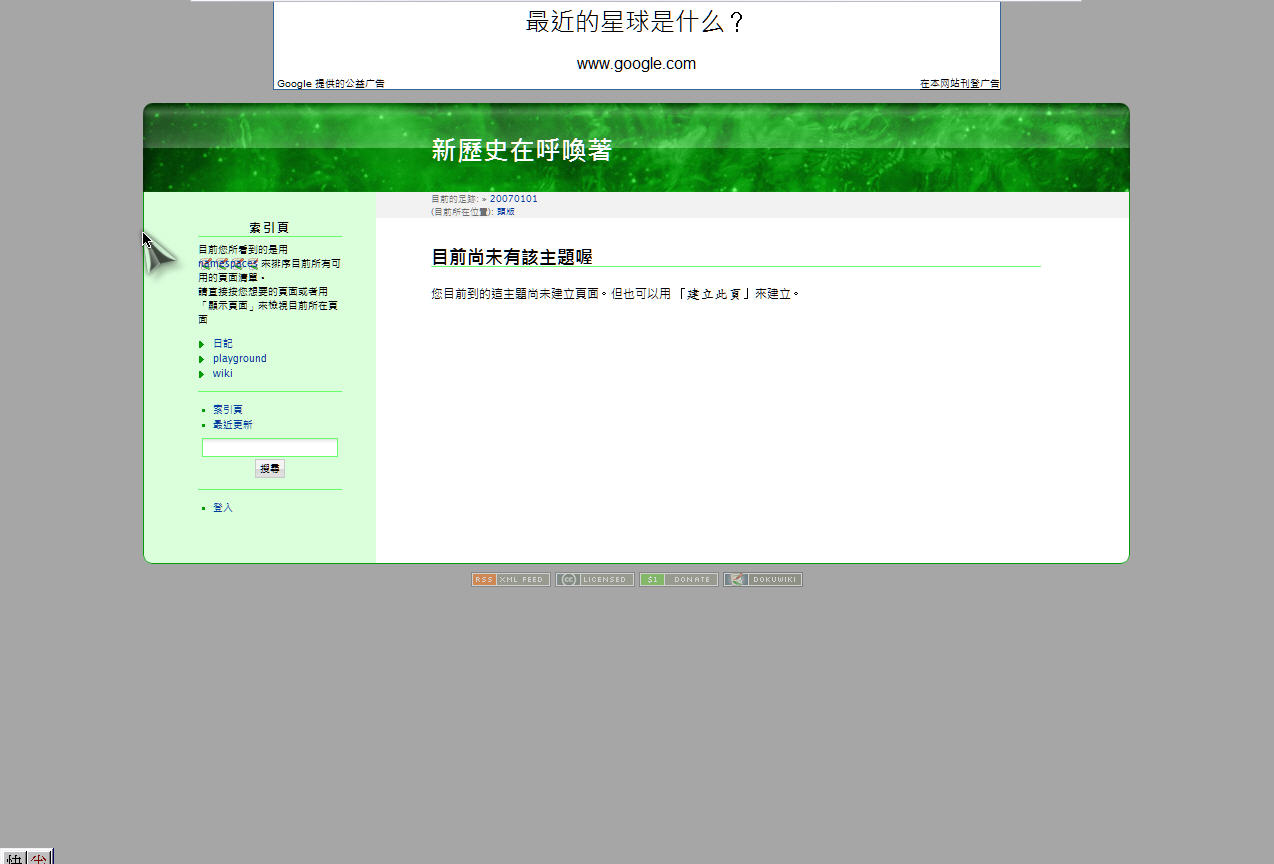This screenshot has height=864, width=1274.
Task: Open the 日記 namespace link
Action: 222,344
